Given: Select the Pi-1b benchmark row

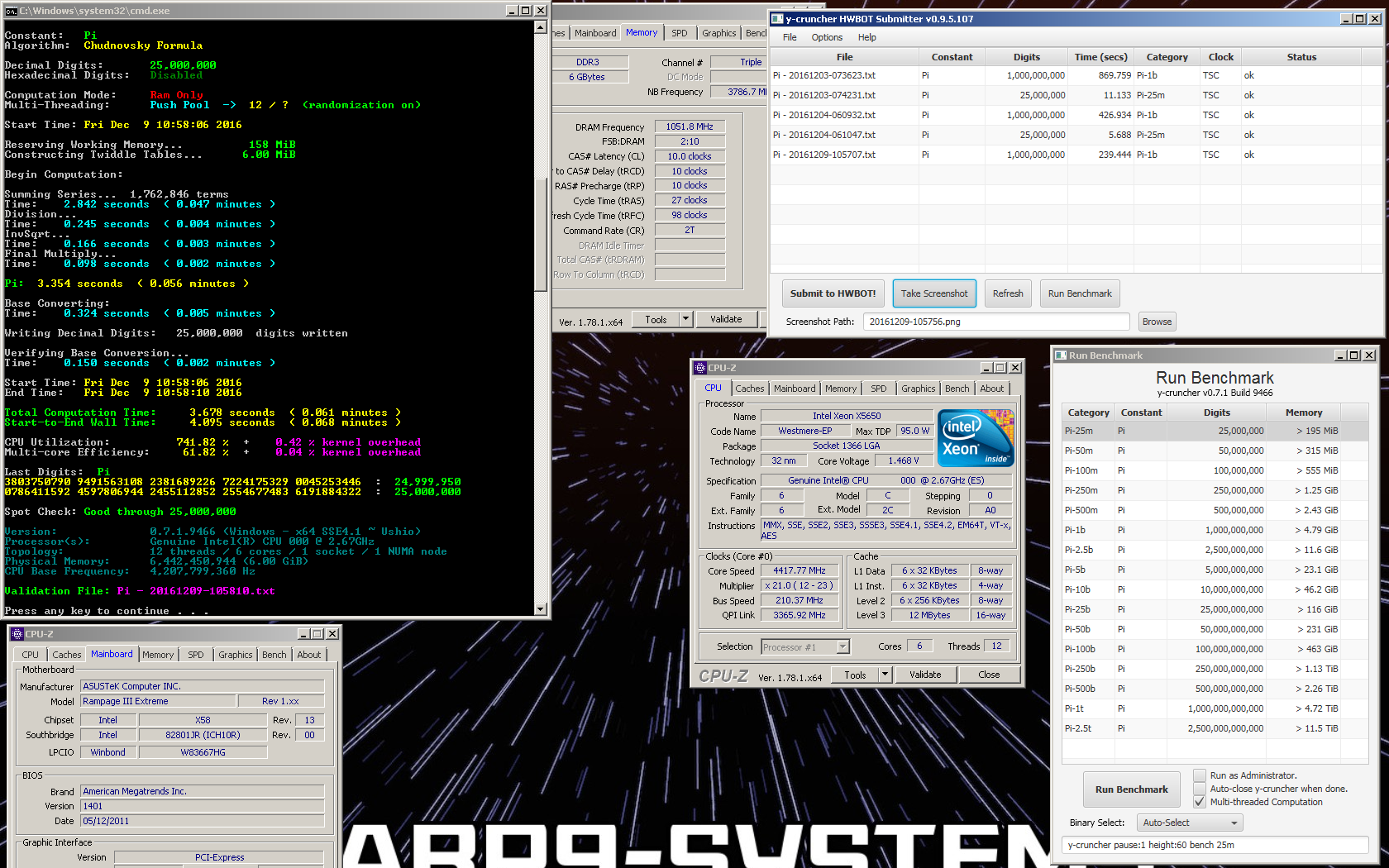Looking at the screenshot, I should coord(1215,530).
